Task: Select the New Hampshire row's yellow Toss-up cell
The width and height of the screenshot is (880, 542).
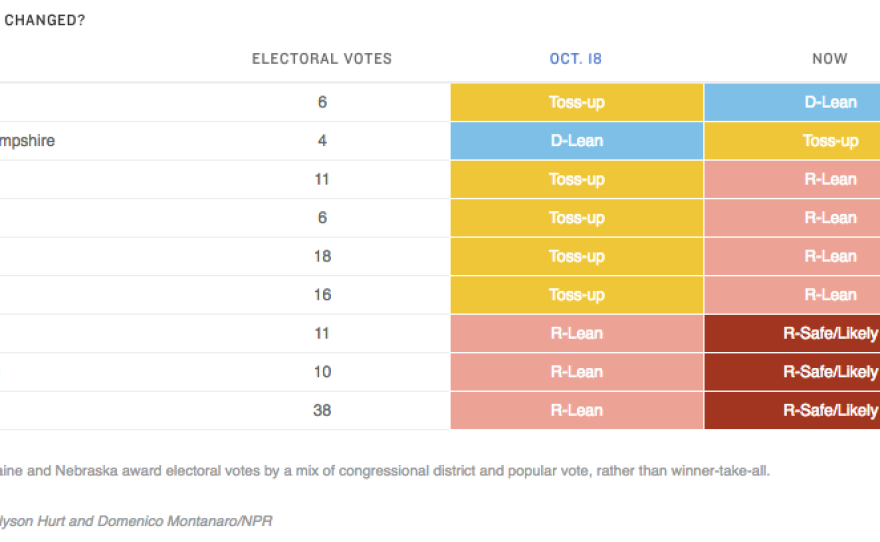Action: (x=792, y=141)
